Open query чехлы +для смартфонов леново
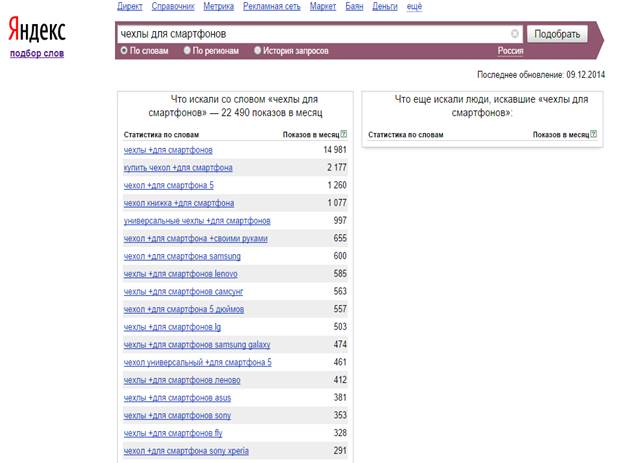Screen dimensions: 620x463 [181, 380]
